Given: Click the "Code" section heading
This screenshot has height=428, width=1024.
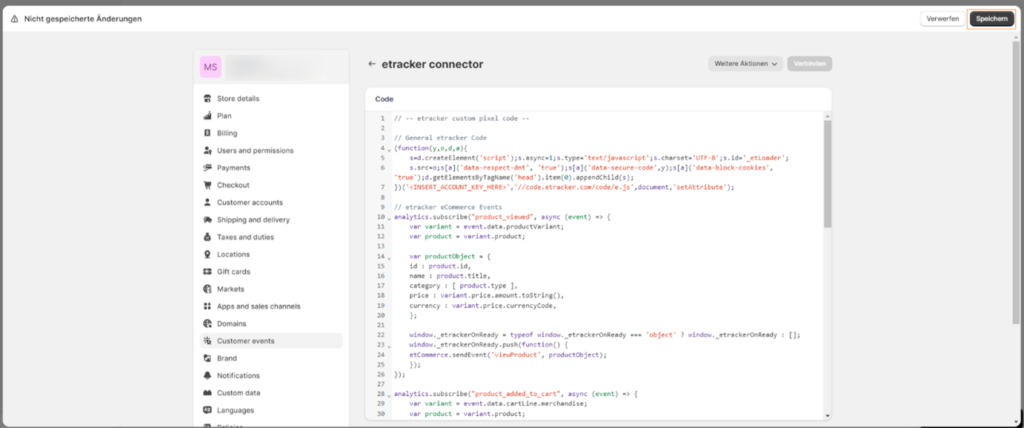Looking at the screenshot, I should coord(384,99).
